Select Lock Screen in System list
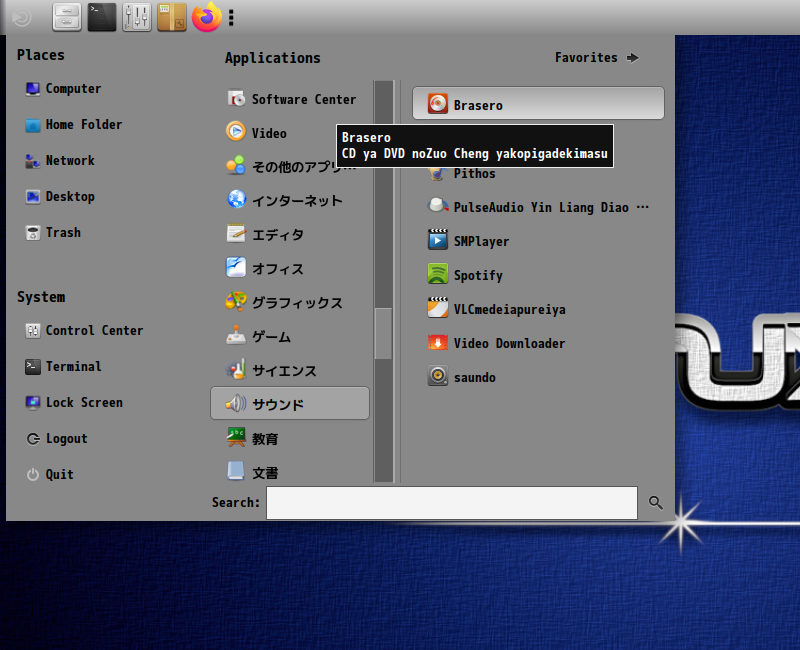The height and width of the screenshot is (650, 800). coord(74,403)
